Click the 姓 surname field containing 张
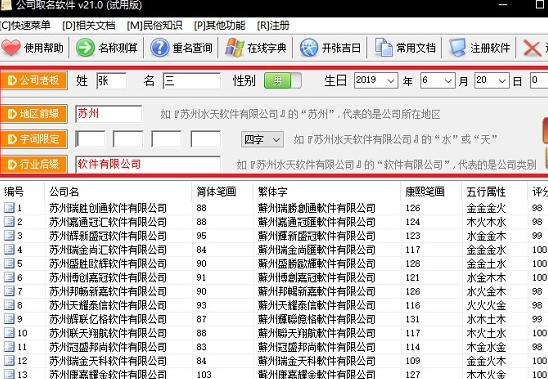 click(111, 81)
